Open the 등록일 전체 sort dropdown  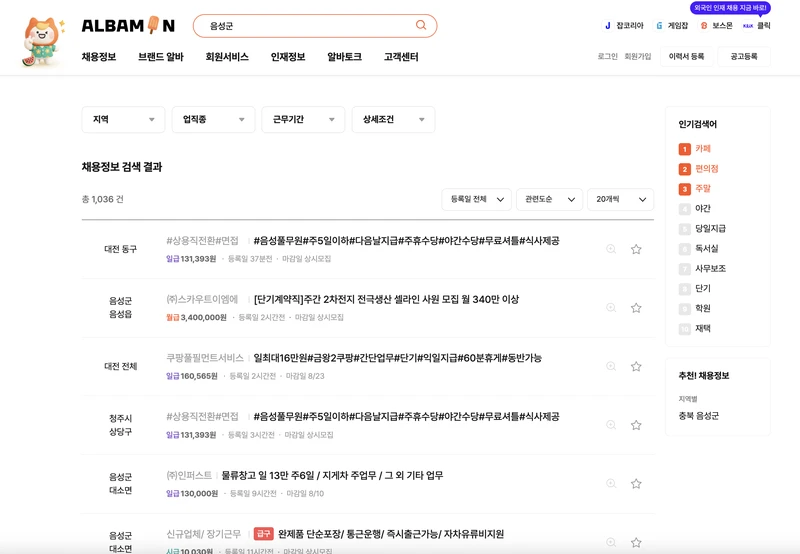477,199
